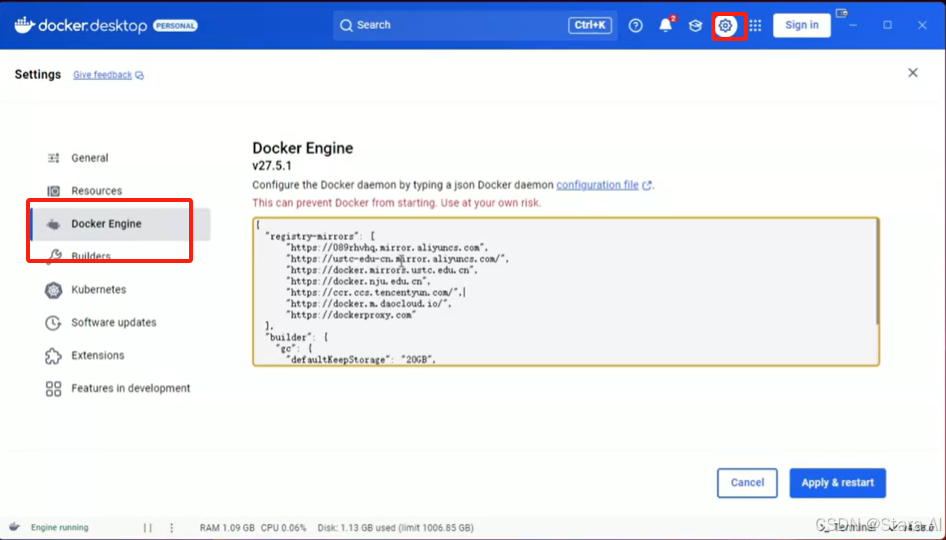Viewport: 946px width, 540px height.
Task: Click the v27.5.1 version text
Action: click(271, 166)
